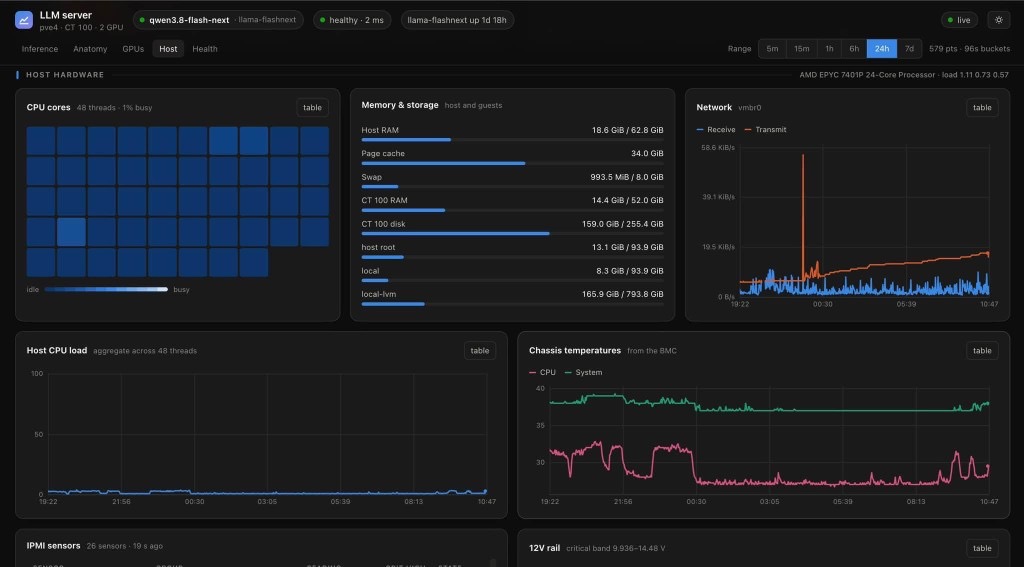Click the brightest CPU core cell in fourth row
This screenshot has width=1024, height=567.
[71, 232]
